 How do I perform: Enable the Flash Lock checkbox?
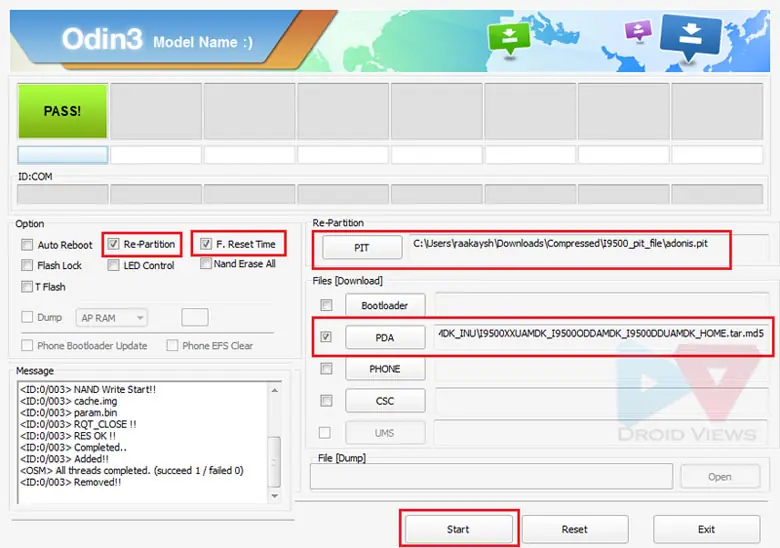pos(27,265)
